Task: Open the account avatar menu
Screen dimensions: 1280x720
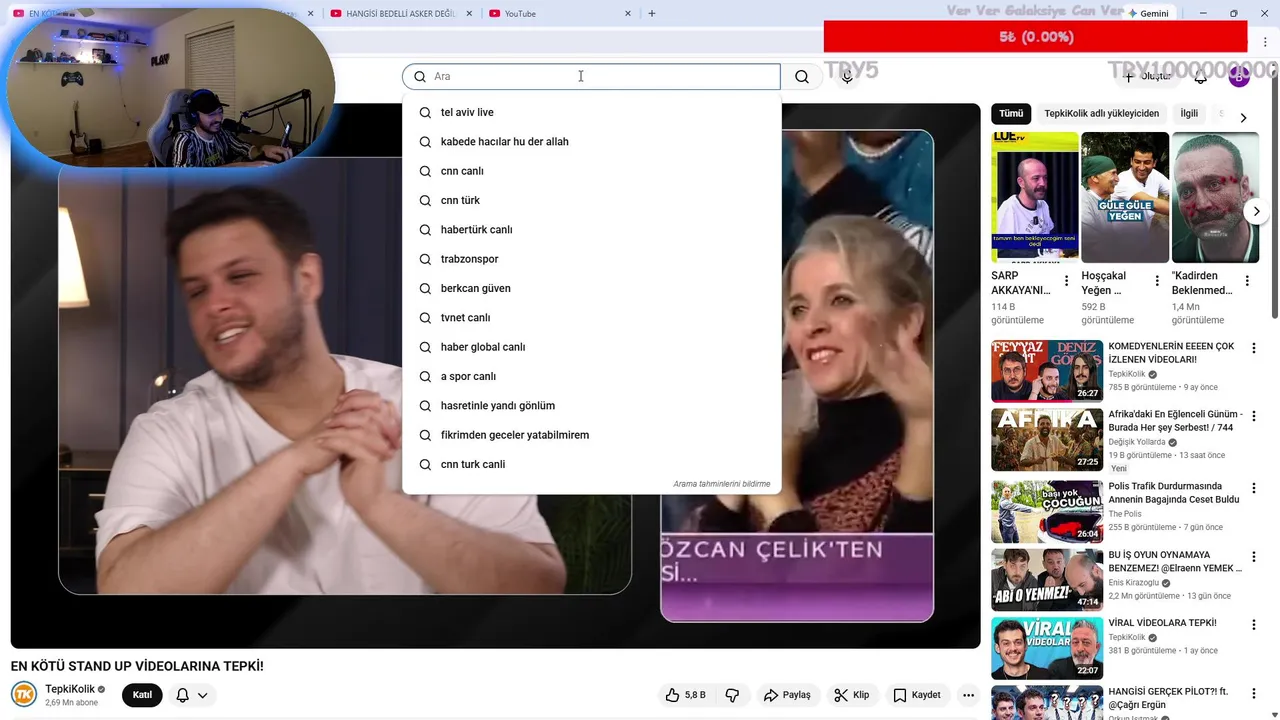Action: point(1239,77)
